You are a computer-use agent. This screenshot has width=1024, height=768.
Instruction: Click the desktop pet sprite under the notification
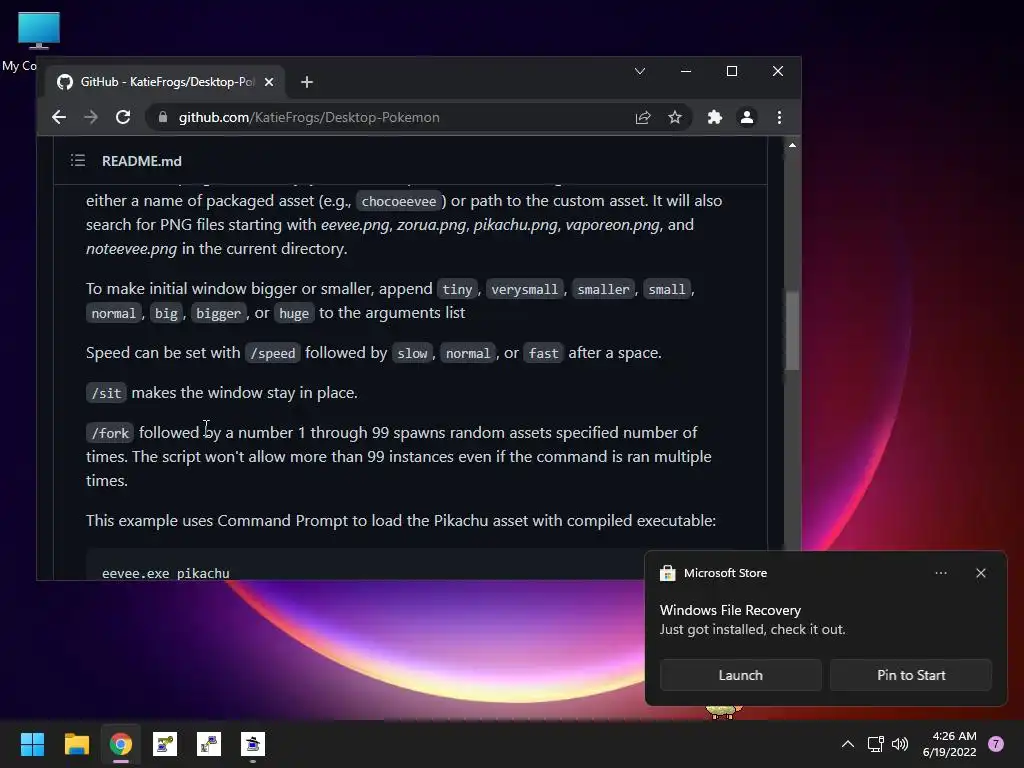pos(724,711)
